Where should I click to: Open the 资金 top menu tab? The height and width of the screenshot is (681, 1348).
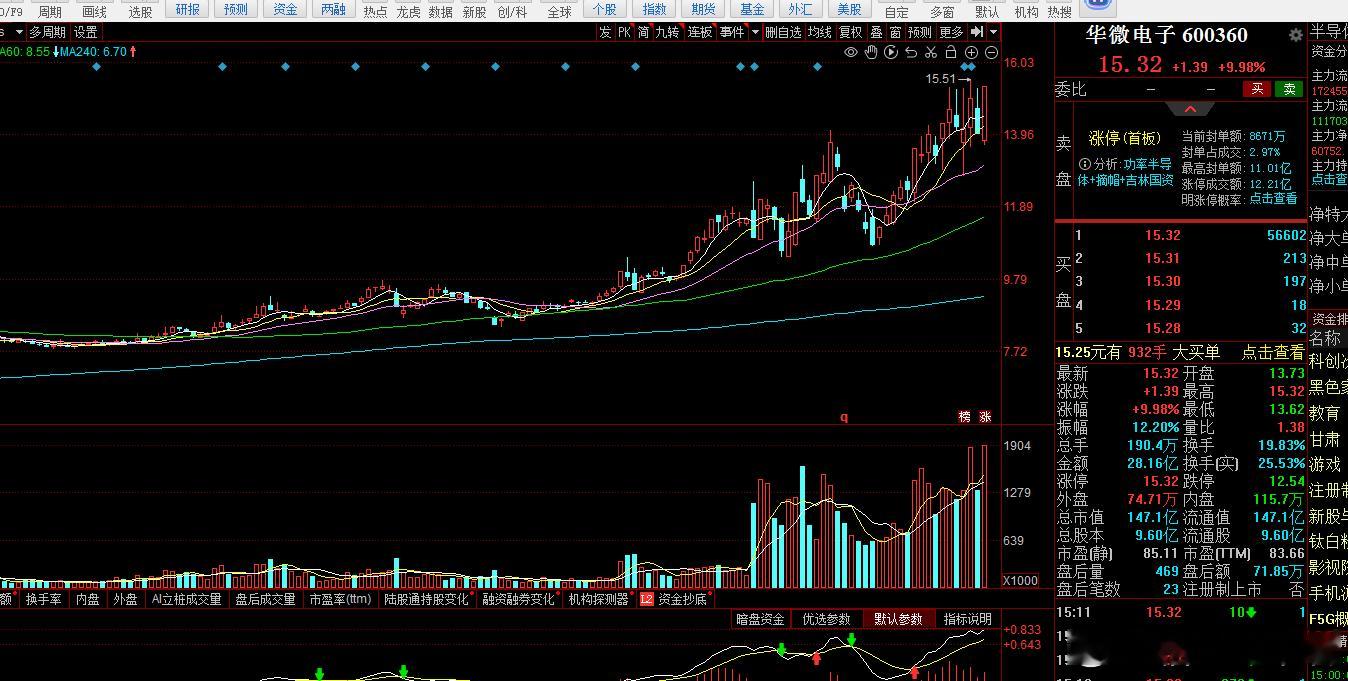286,10
